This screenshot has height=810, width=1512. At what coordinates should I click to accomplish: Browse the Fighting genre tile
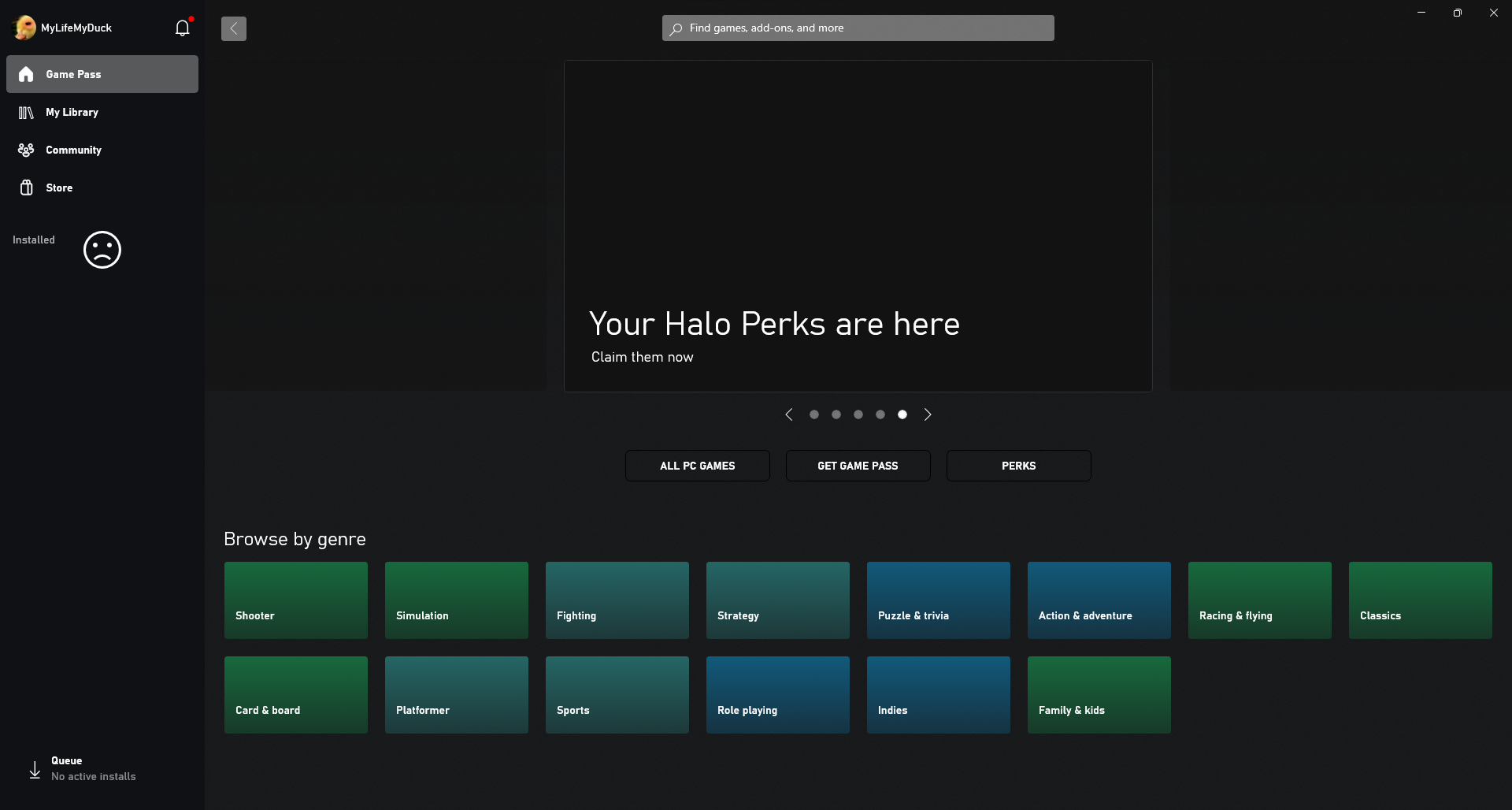click(x=617, y=600)
